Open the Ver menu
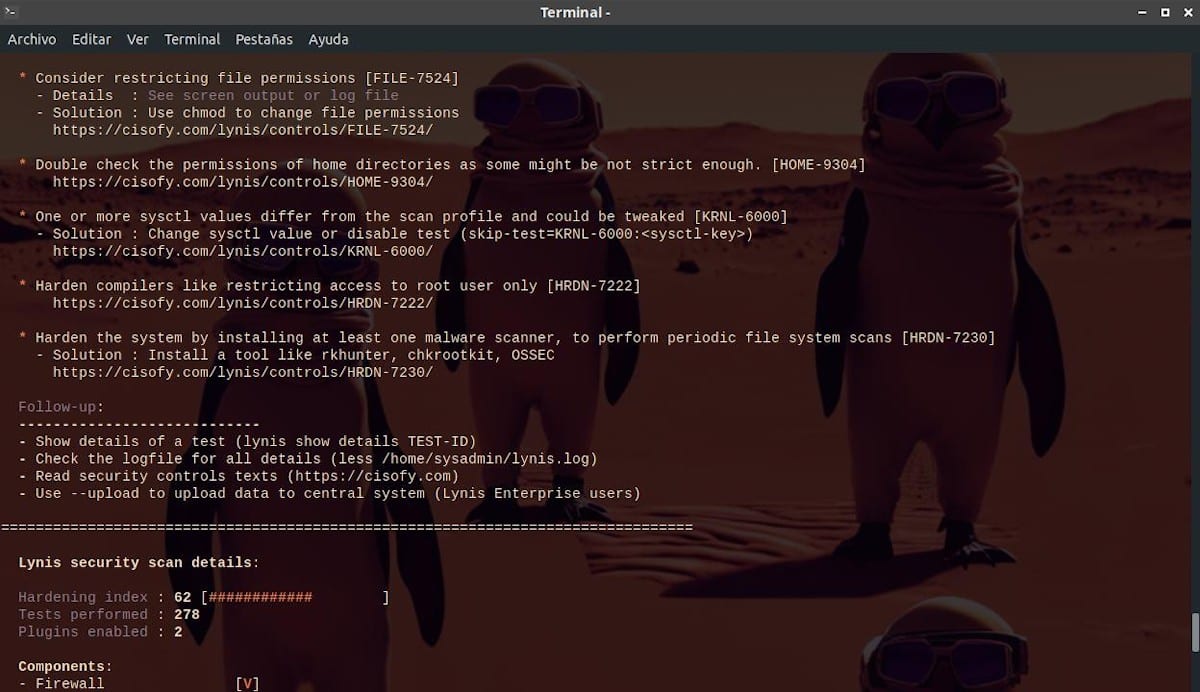Screen dimensions: 1200x692 [138, 39]
